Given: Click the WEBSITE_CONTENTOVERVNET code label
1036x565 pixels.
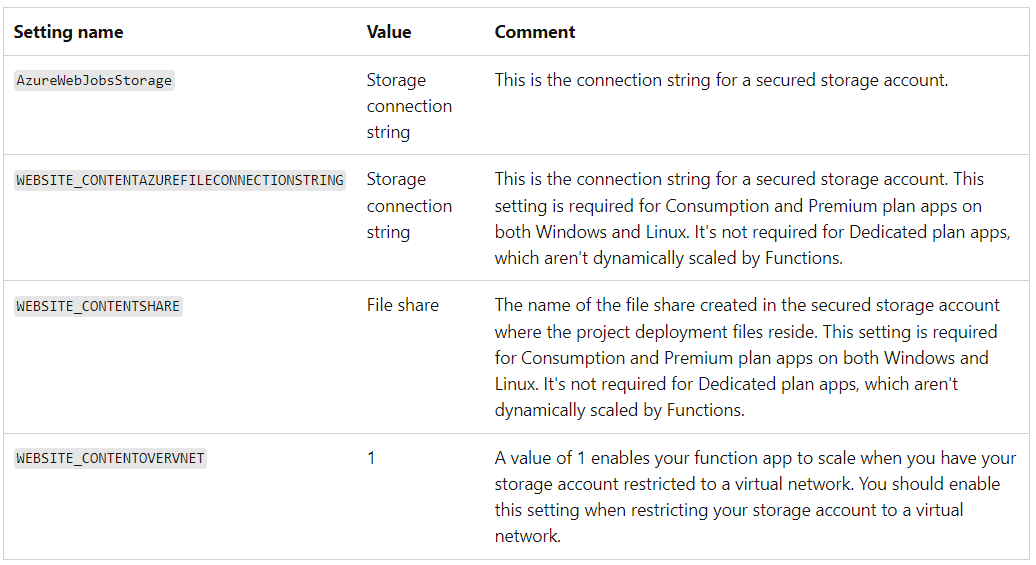Looking at the screenshot, I should click(x=110, y=458).
